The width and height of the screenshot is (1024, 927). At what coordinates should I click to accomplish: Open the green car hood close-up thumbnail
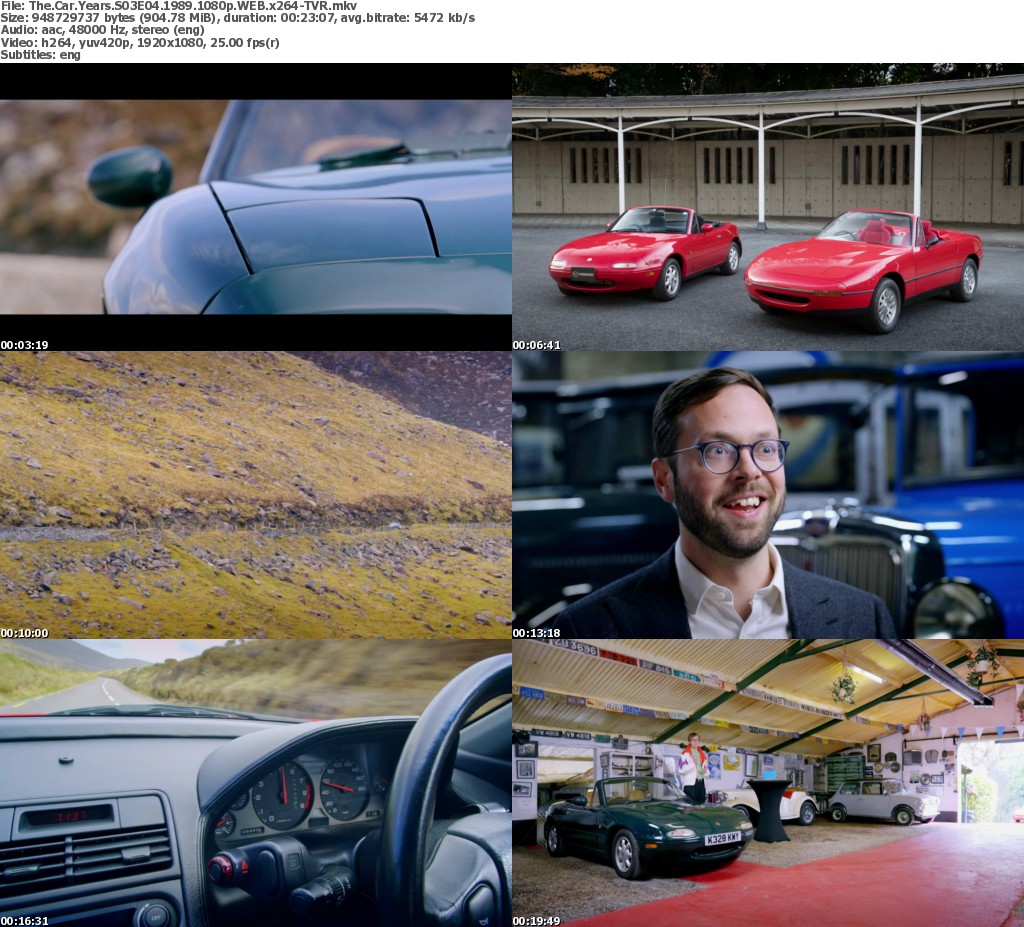click(x=255, y=207)
